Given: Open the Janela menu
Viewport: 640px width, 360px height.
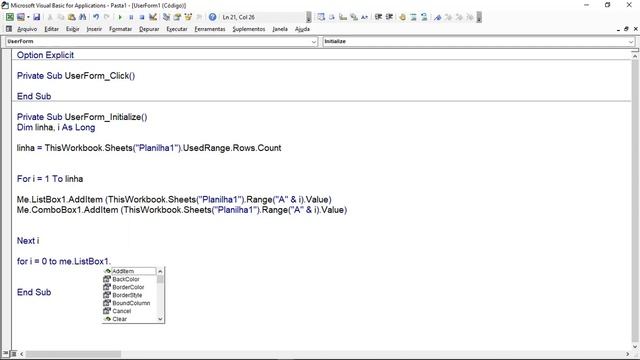Looking at the screenshot, I should pyautogui.click(x=280, y=29).
